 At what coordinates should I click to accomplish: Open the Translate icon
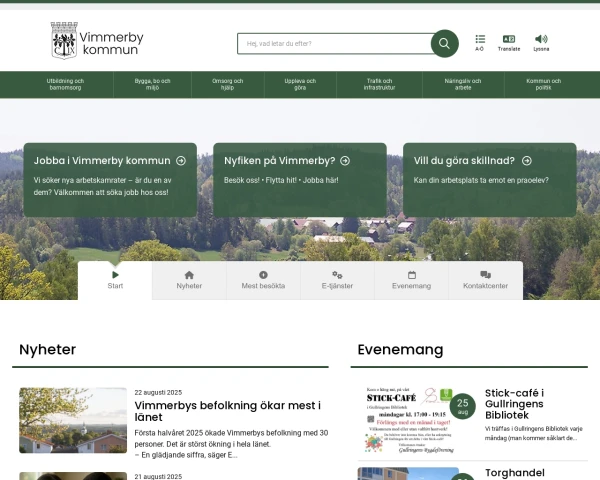(509, 43)
